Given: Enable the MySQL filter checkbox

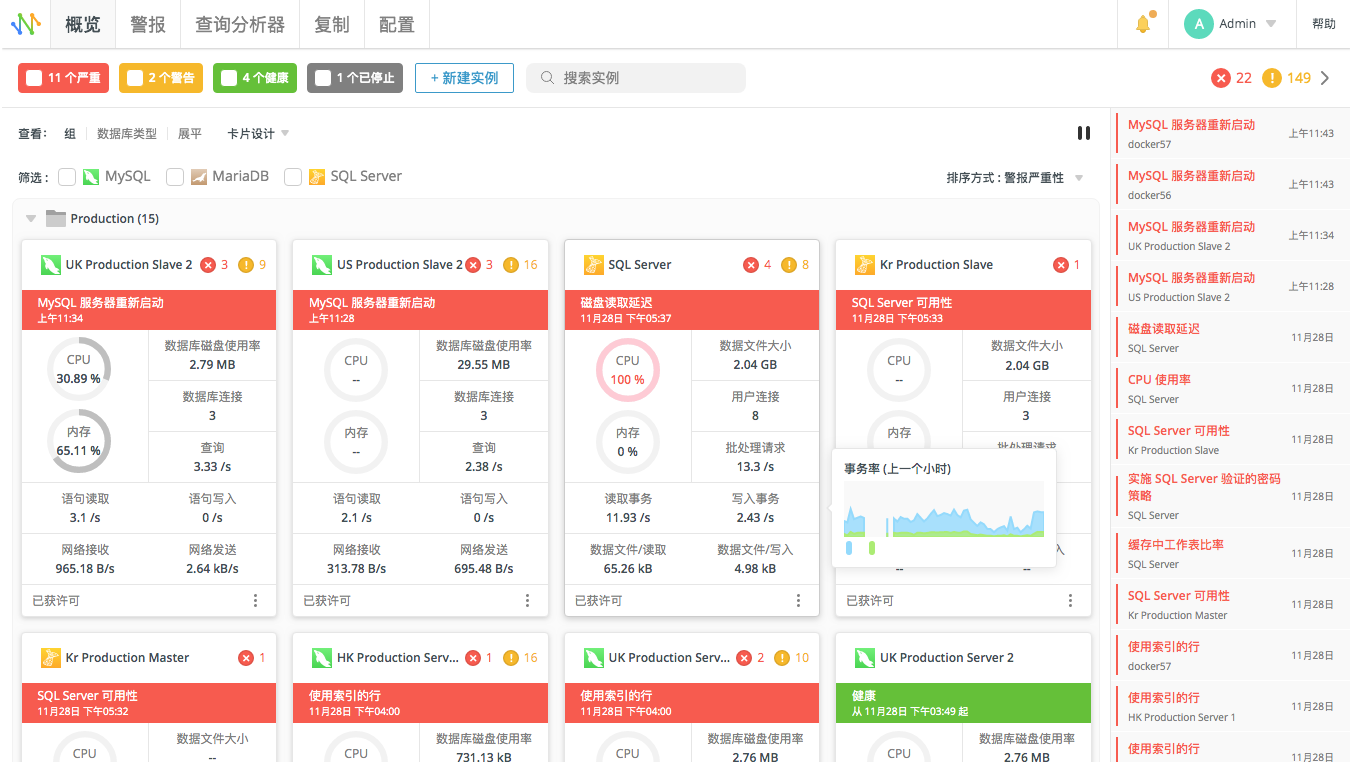Looking at the screenshot, I should 67,177.
